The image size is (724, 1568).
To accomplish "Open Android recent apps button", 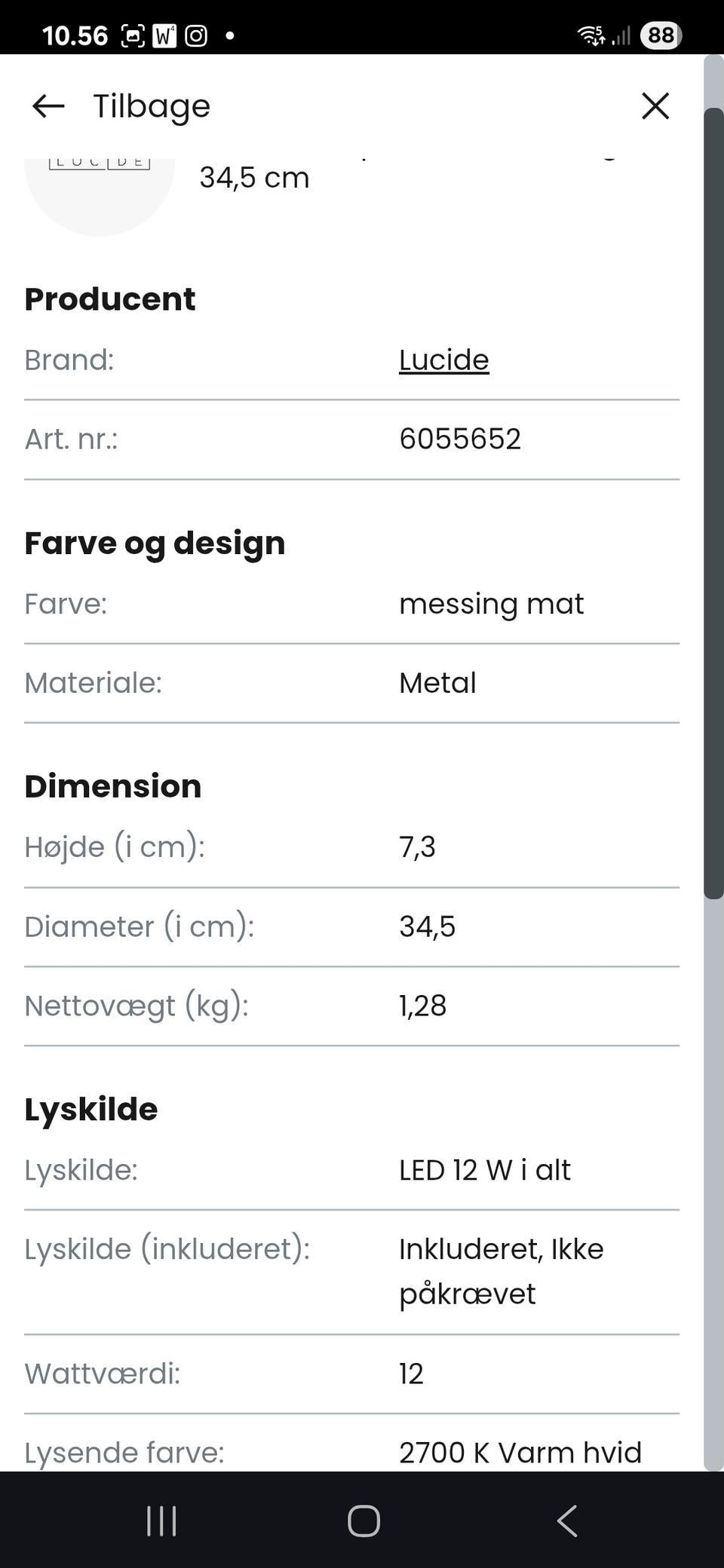I will pyautogui.click(x=161, y=1521).
